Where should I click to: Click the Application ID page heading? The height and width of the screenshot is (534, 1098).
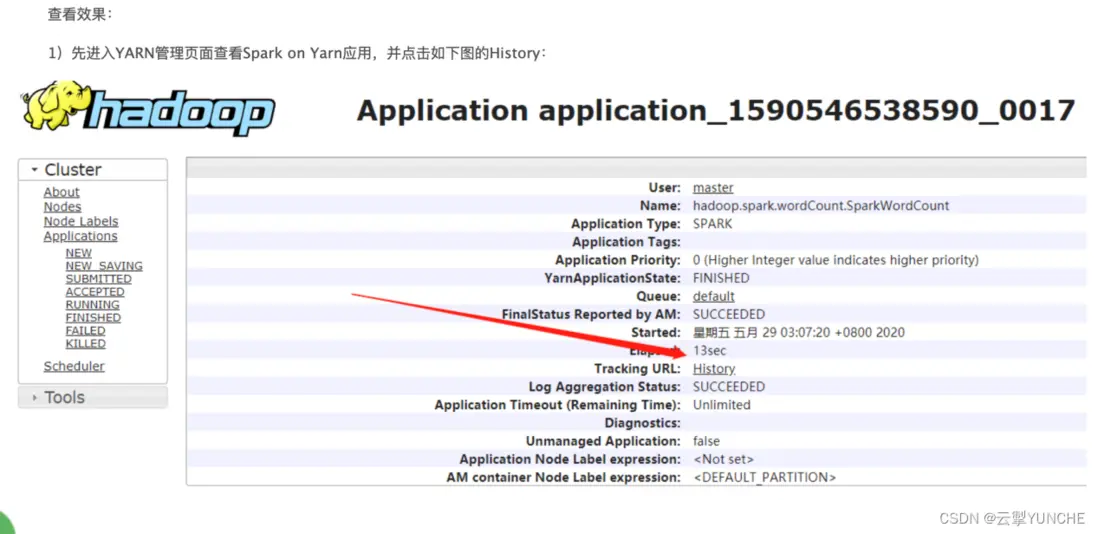pyautogui.click(x=715, y=110)
